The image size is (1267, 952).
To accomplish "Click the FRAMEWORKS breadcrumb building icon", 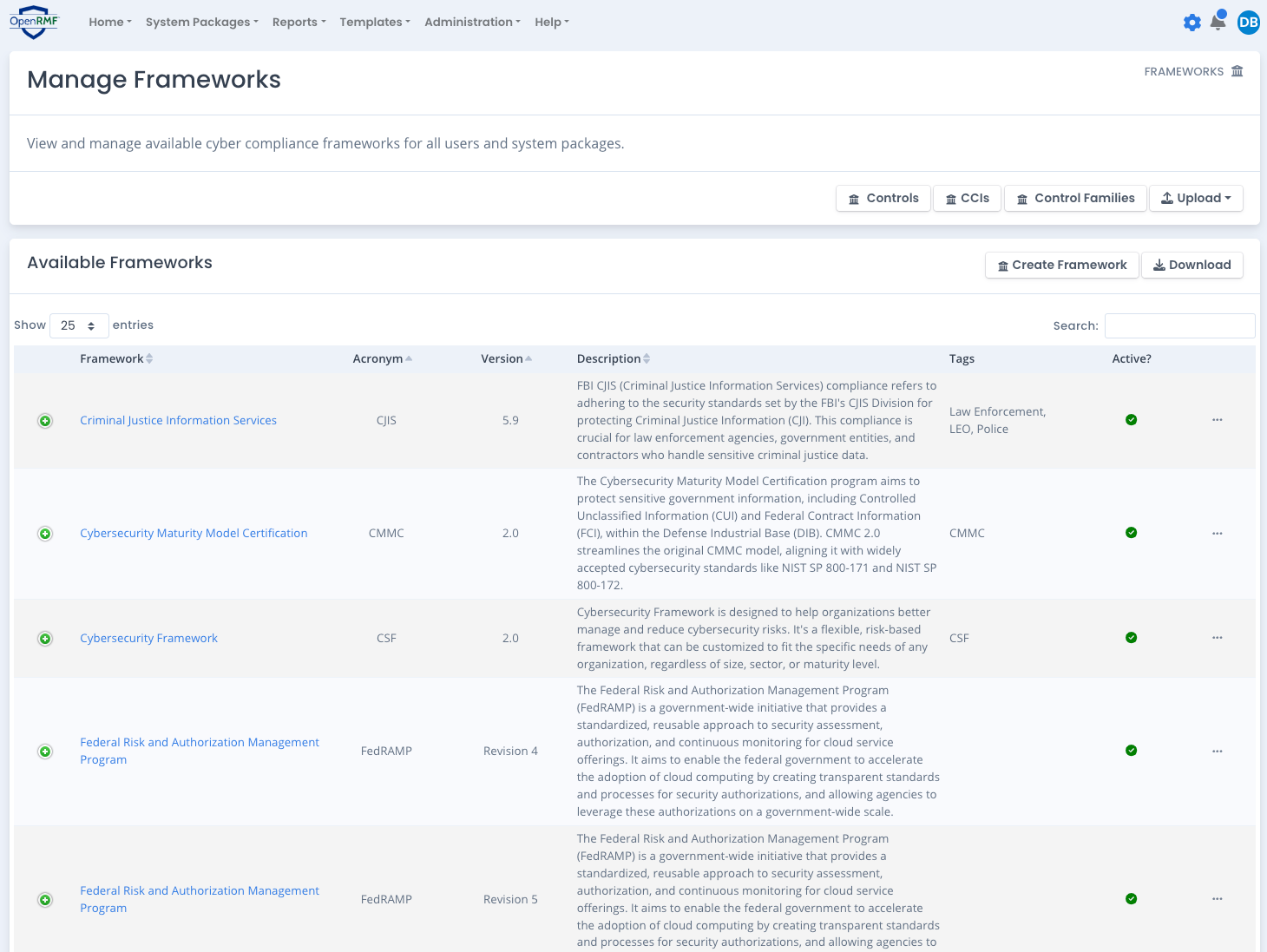I will pyautogui.click(x=1237, y=71).
